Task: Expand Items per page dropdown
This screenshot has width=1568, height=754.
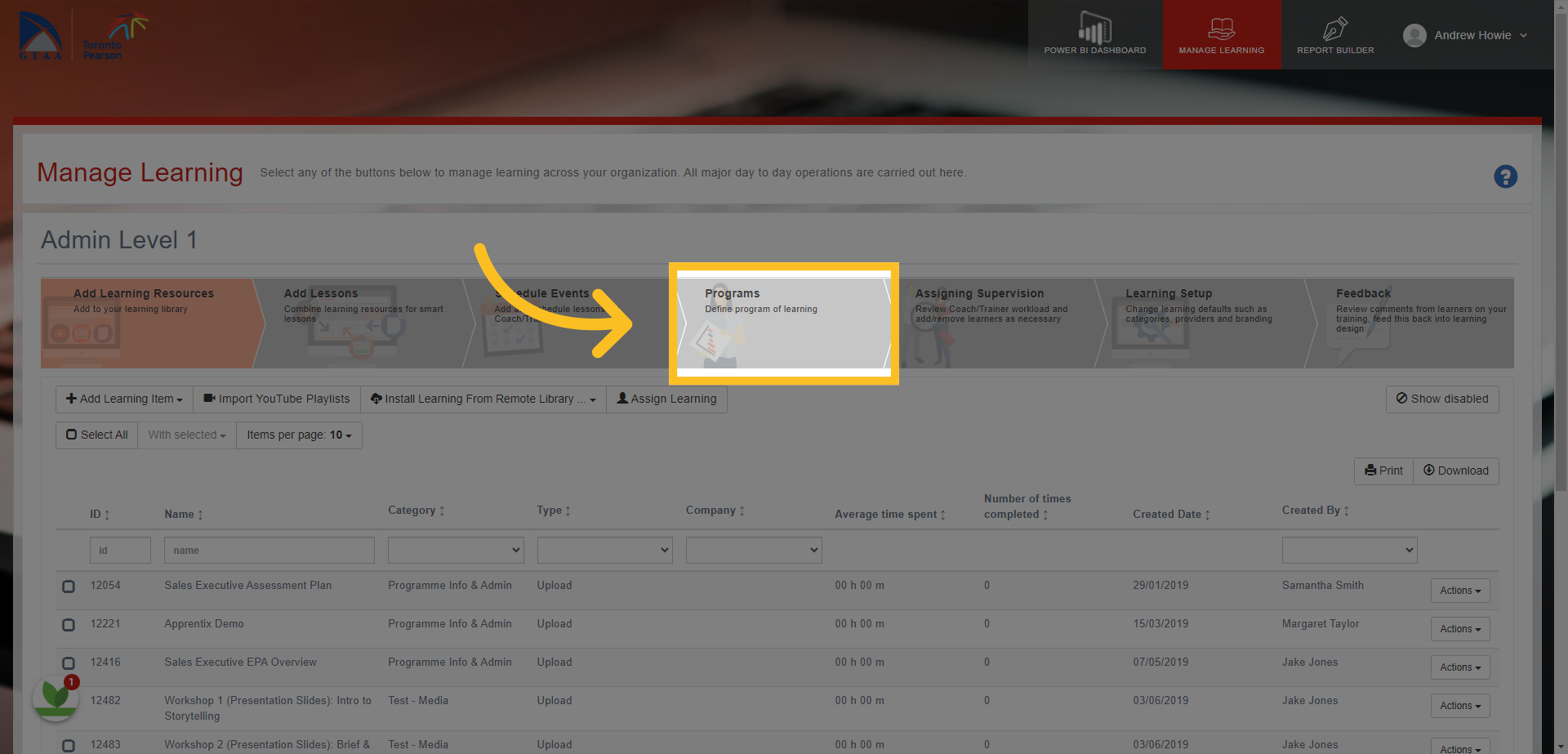Action: [x=299, y=435]
